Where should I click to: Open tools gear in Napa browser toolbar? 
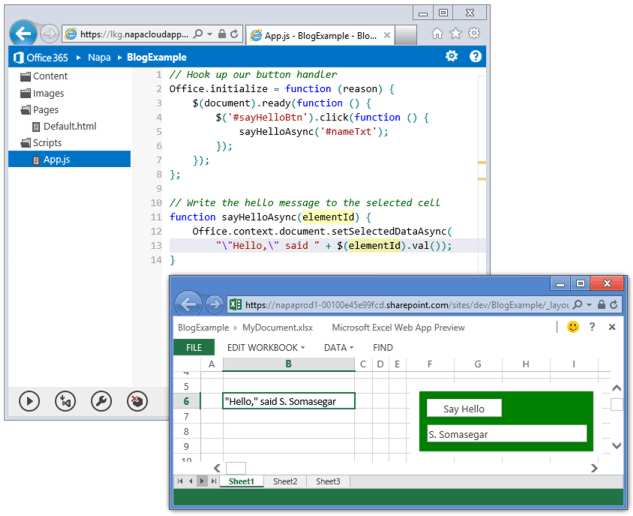[474, 33]
